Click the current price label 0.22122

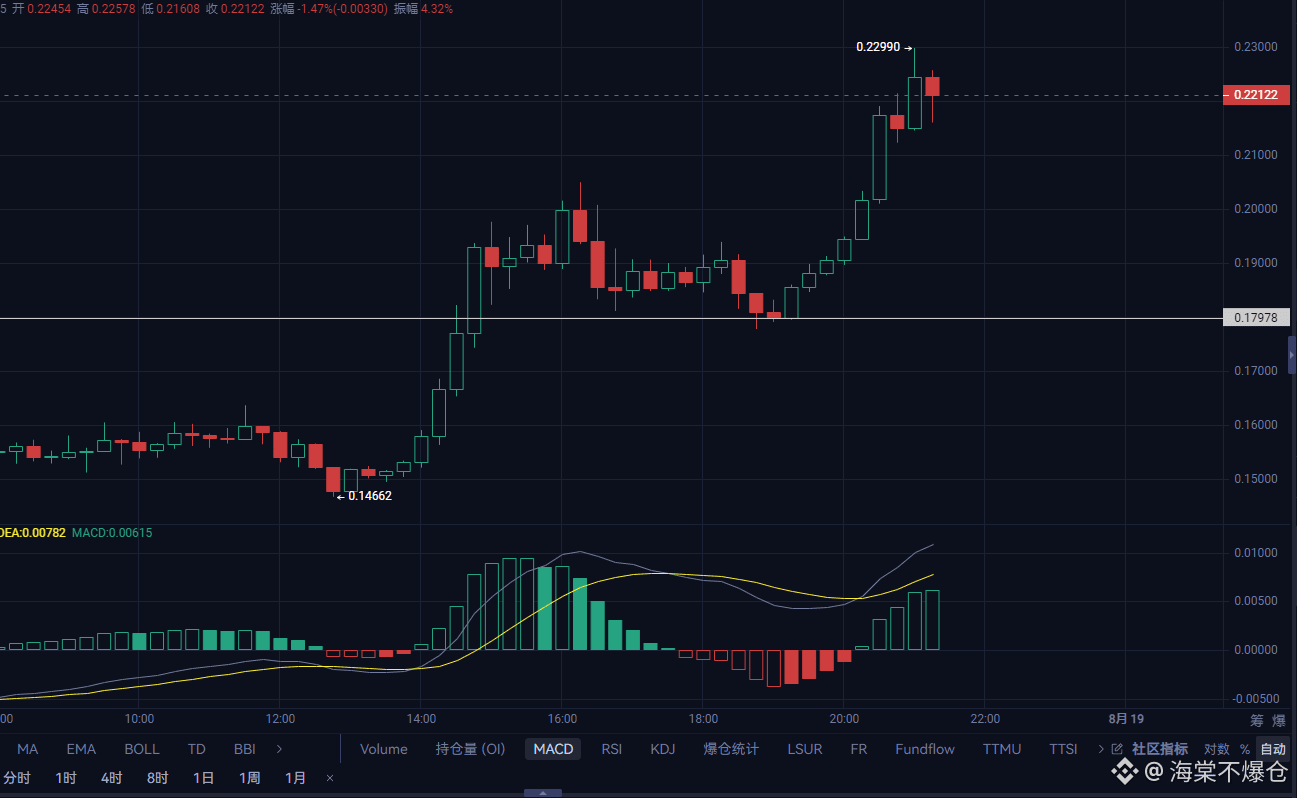[x=1256, y=95]
